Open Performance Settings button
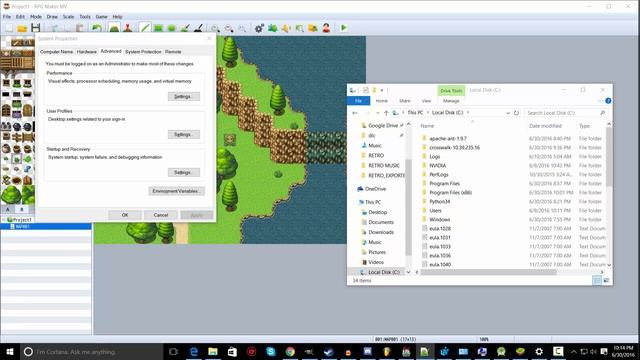 [184, 96]
